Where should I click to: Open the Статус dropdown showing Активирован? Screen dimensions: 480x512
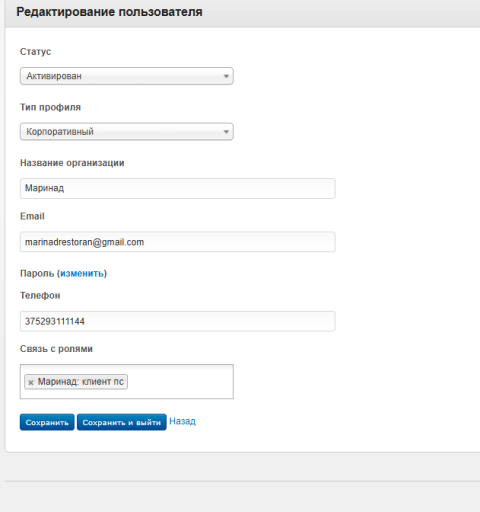[127, 76]
